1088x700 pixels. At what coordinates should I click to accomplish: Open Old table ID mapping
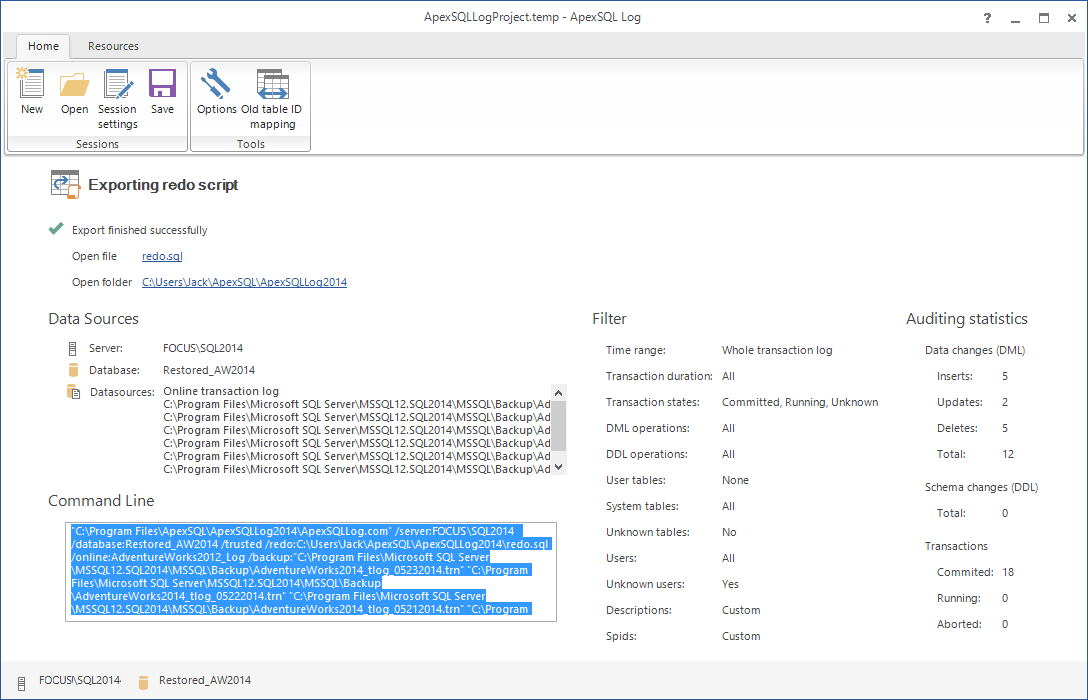tap(272, 99)
